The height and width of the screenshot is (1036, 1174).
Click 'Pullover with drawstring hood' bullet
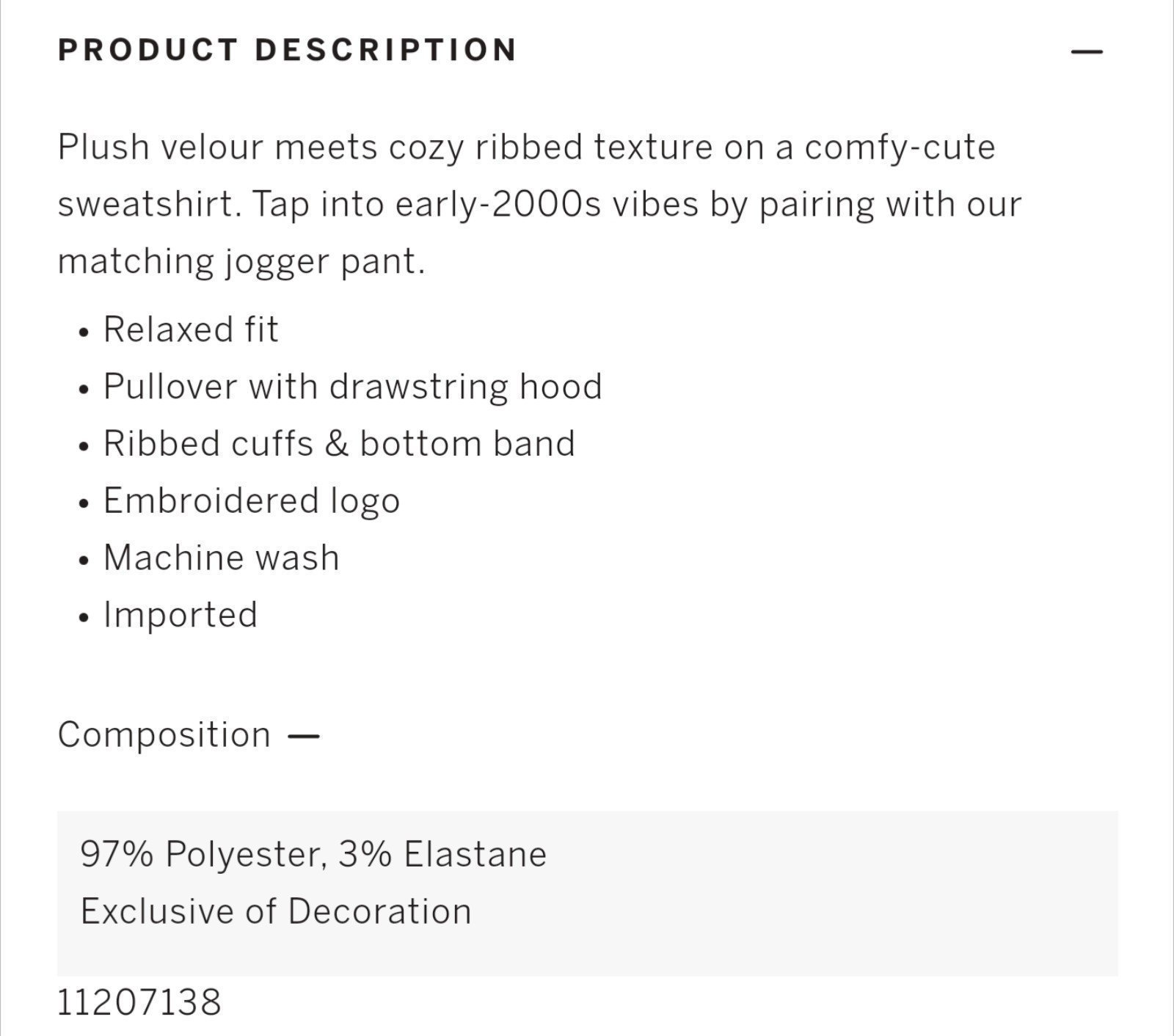tap(352, 386)
